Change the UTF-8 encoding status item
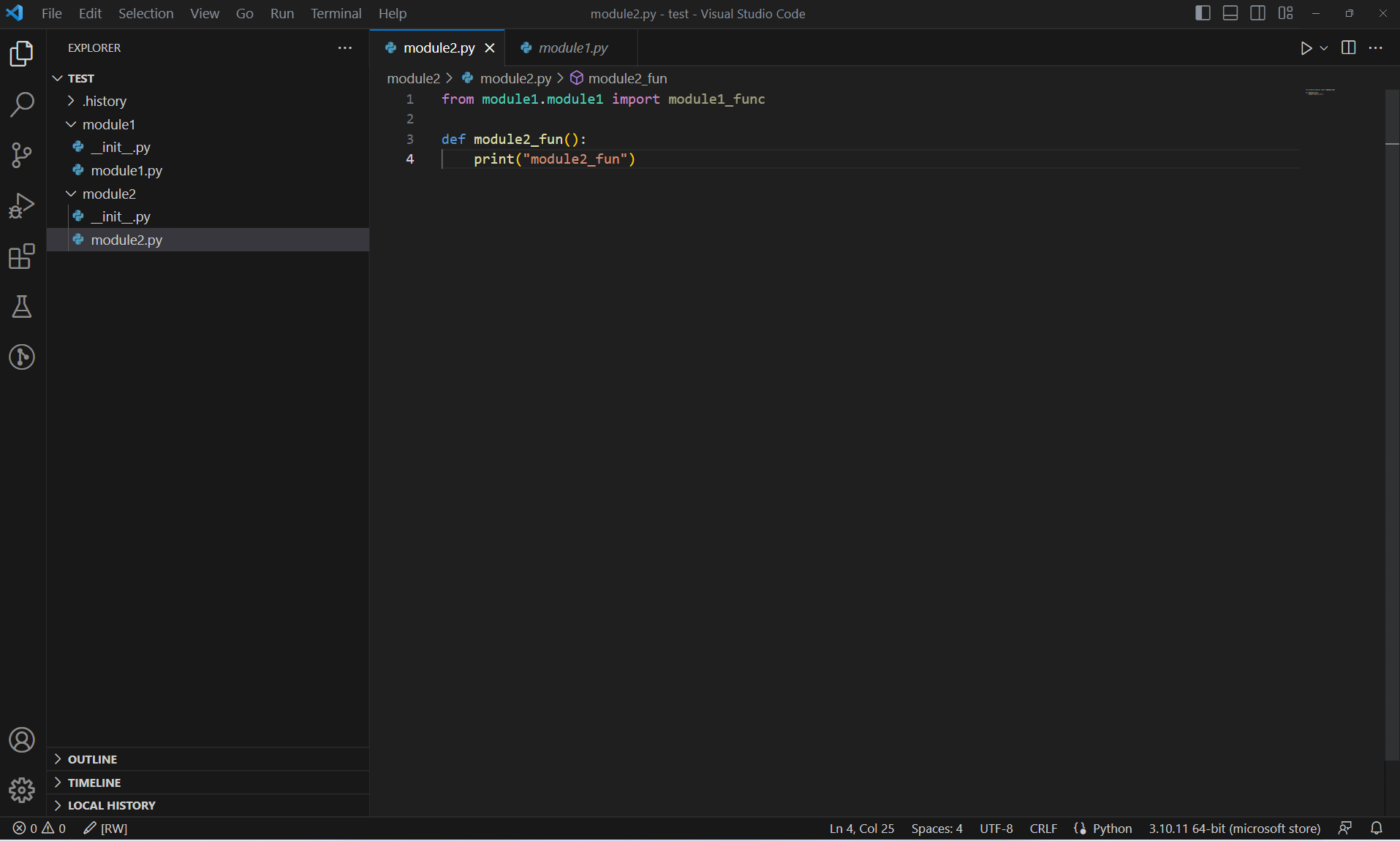Screen dimensions: 1400x841 tap(996, 829)
